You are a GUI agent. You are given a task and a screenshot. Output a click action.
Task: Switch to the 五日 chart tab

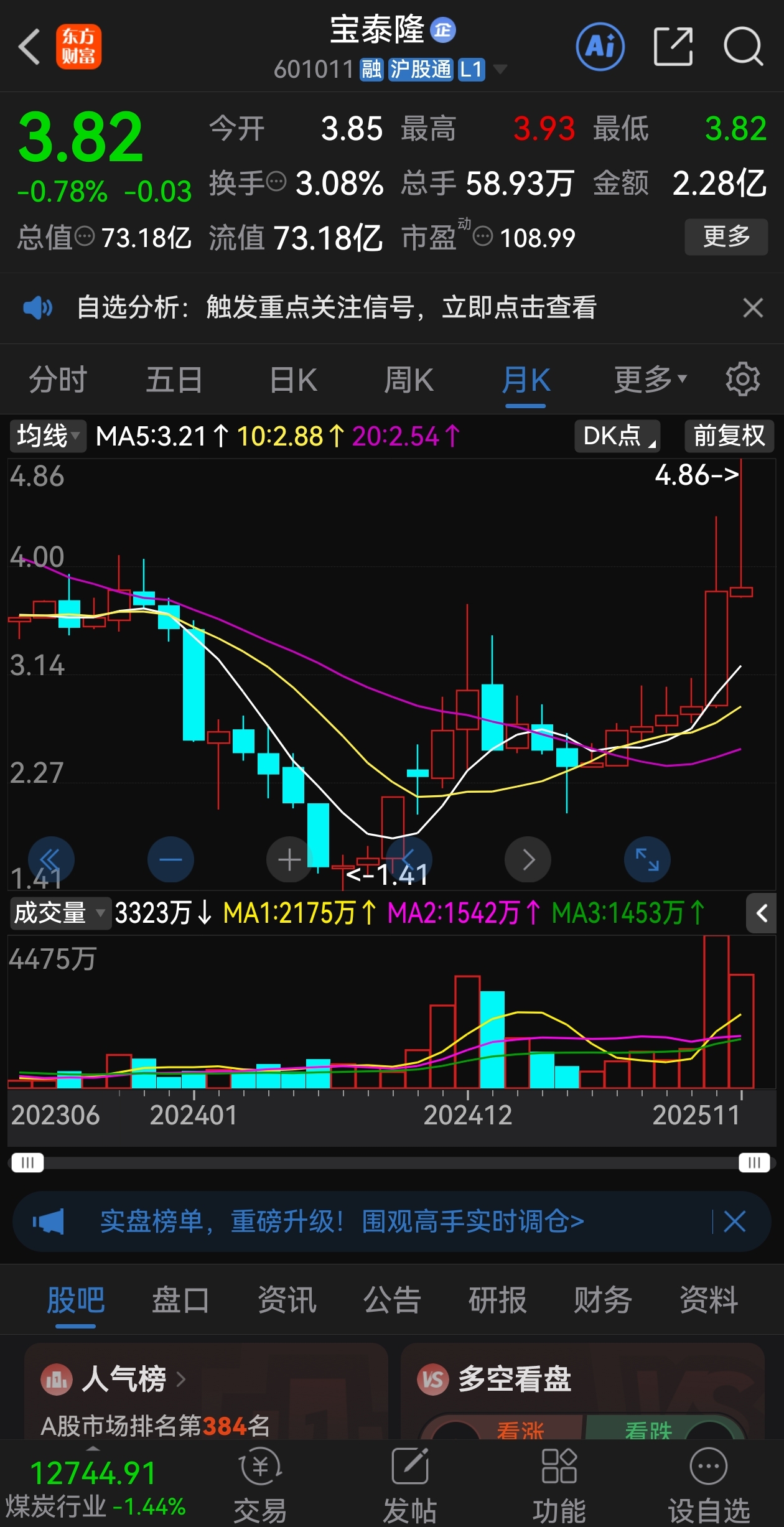coord(174,380)
